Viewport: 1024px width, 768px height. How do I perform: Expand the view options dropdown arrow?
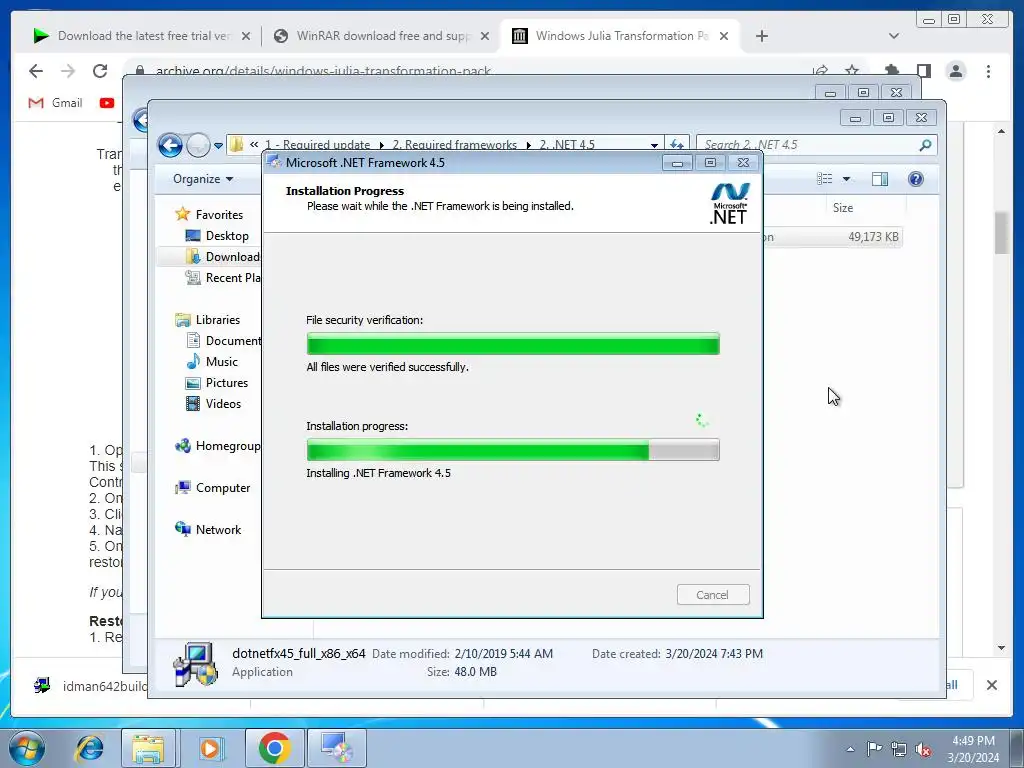point(846,179)
